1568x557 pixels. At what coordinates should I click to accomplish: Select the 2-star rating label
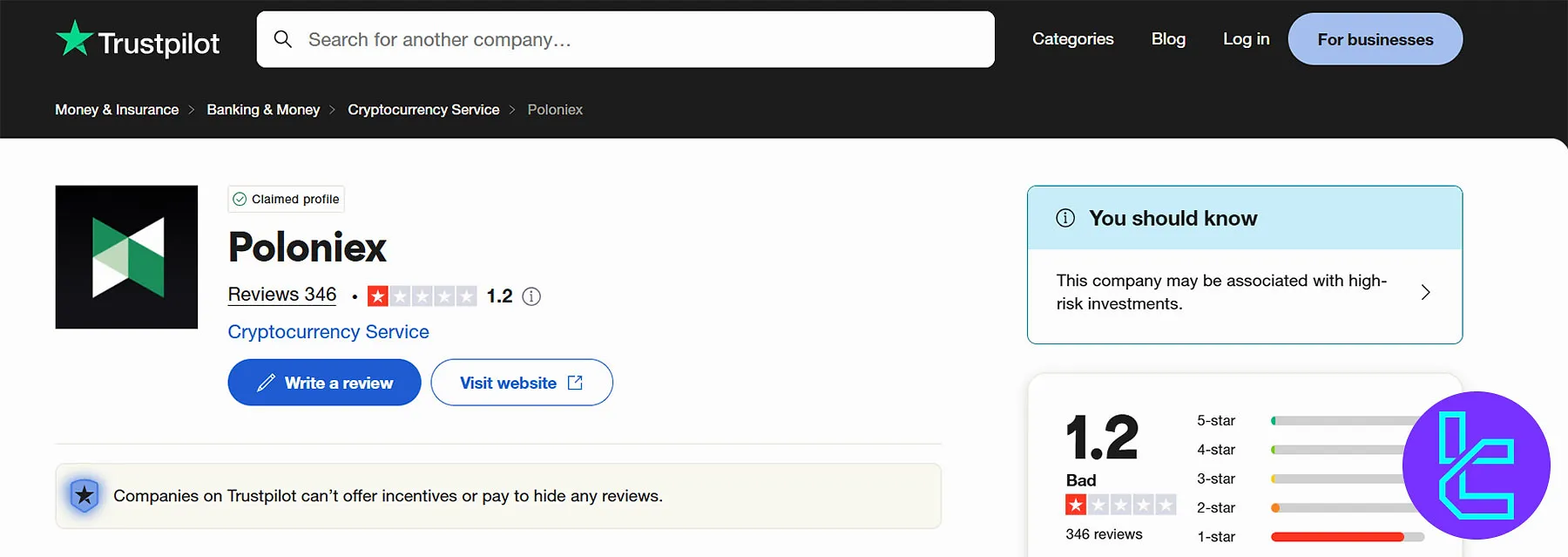[1216, 507]
